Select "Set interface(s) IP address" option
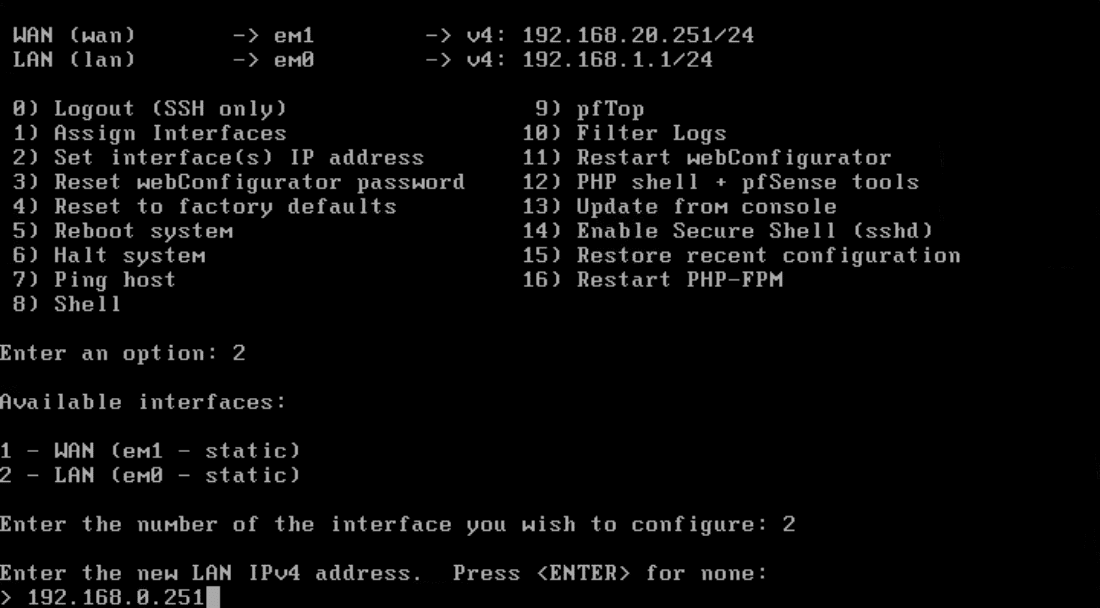1100x608 pixels. coord(238,158)
